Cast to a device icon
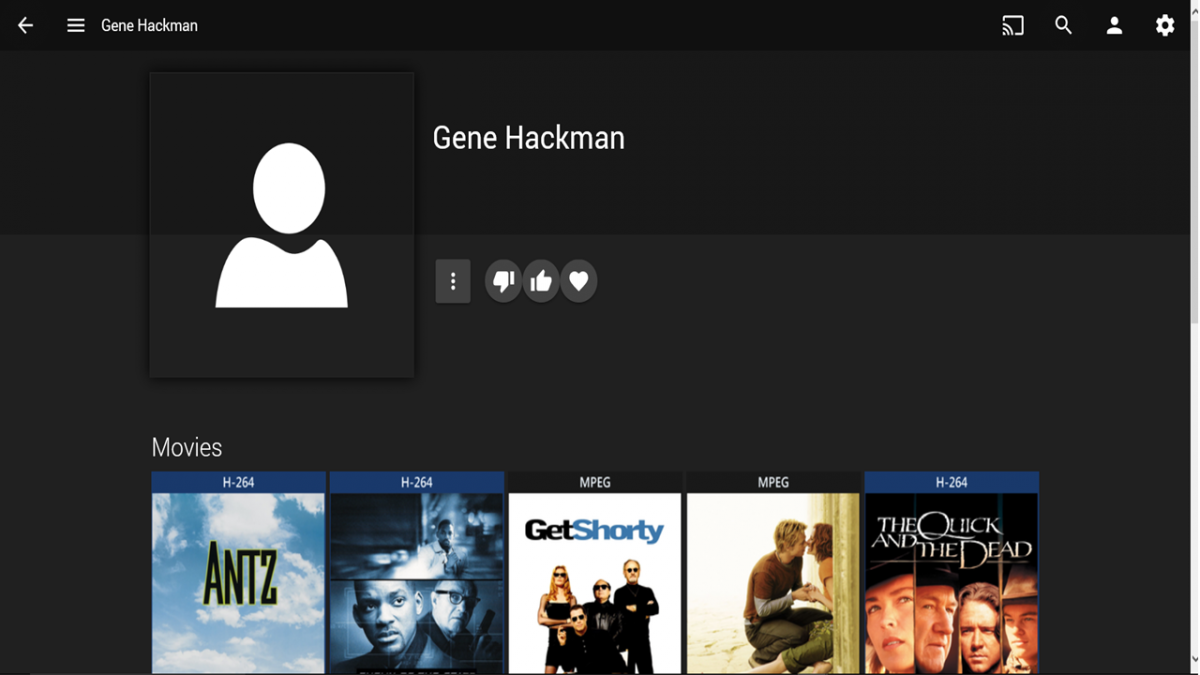Screen dimensions: 1200x675 pyautogui.click(x=1013, y=26)
